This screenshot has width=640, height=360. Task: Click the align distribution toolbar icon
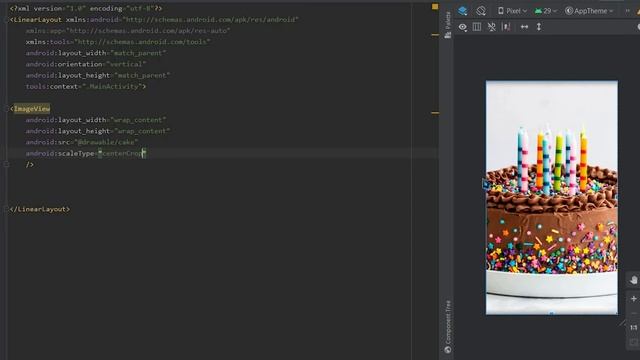coord(506,27)
